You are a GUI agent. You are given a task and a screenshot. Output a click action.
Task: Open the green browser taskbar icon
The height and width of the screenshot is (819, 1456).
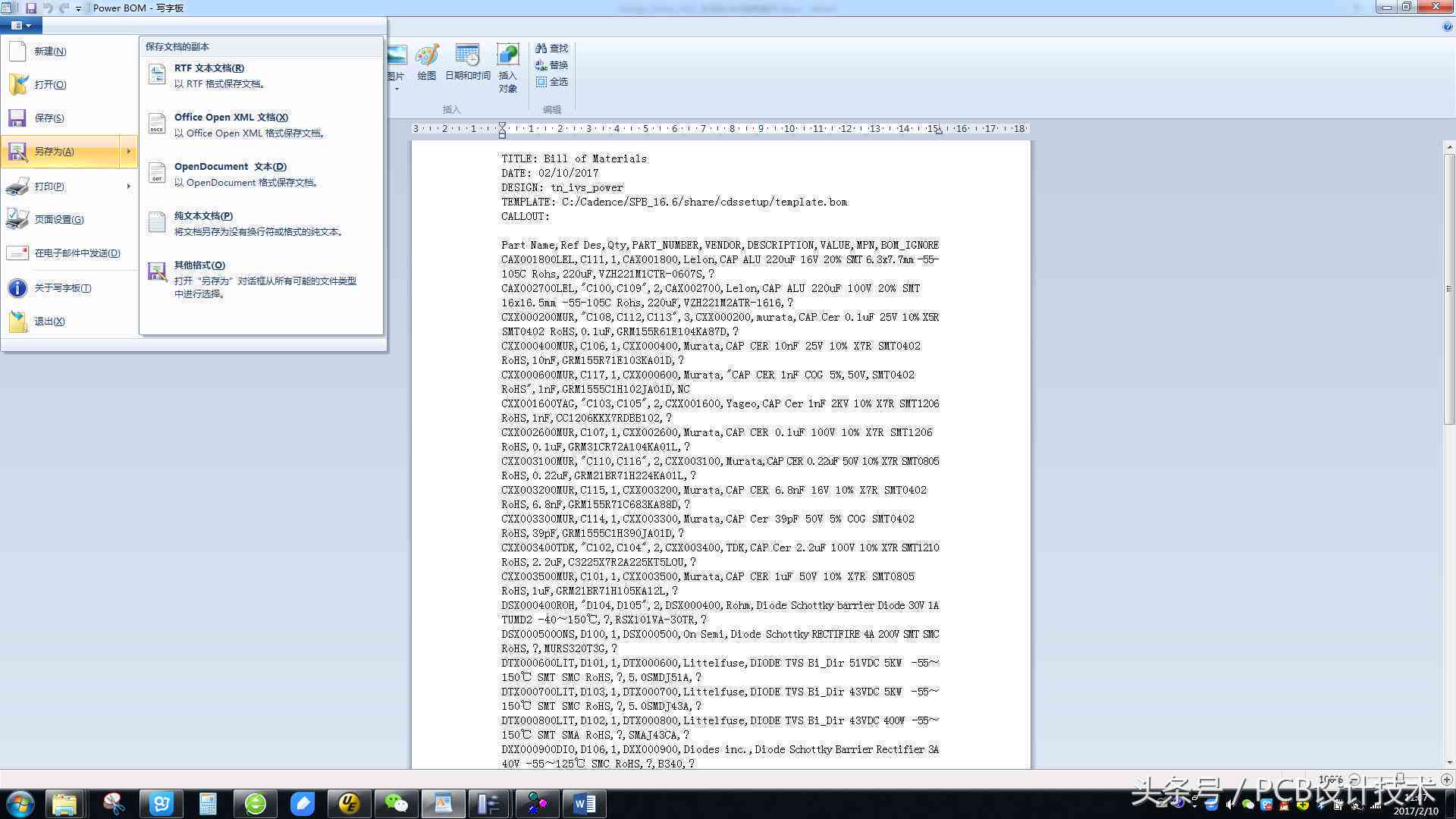pos(255,804)
